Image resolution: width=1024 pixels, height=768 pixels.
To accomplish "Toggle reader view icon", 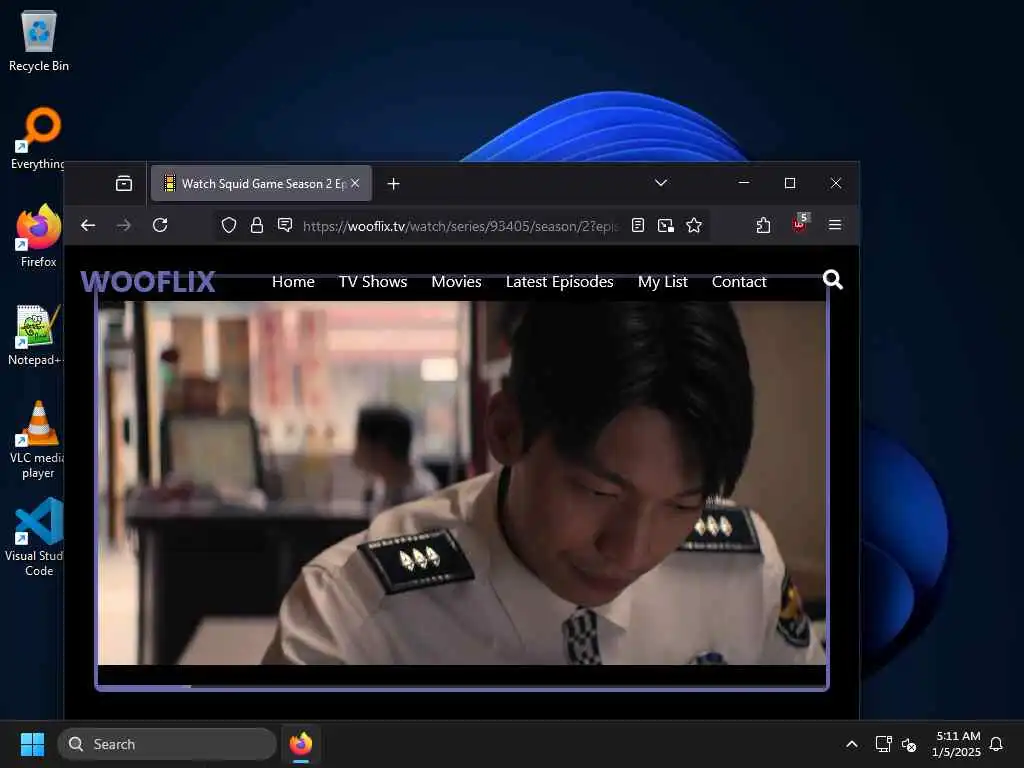I will (x=638, y=225).
